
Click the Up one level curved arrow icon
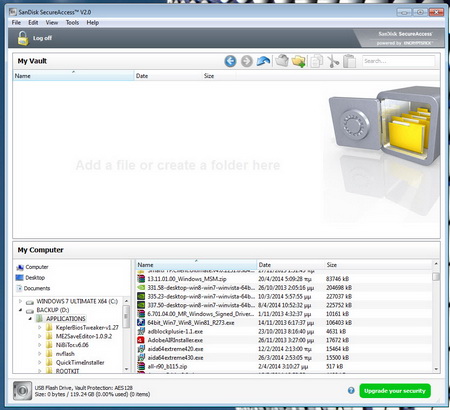click(263, 61)
